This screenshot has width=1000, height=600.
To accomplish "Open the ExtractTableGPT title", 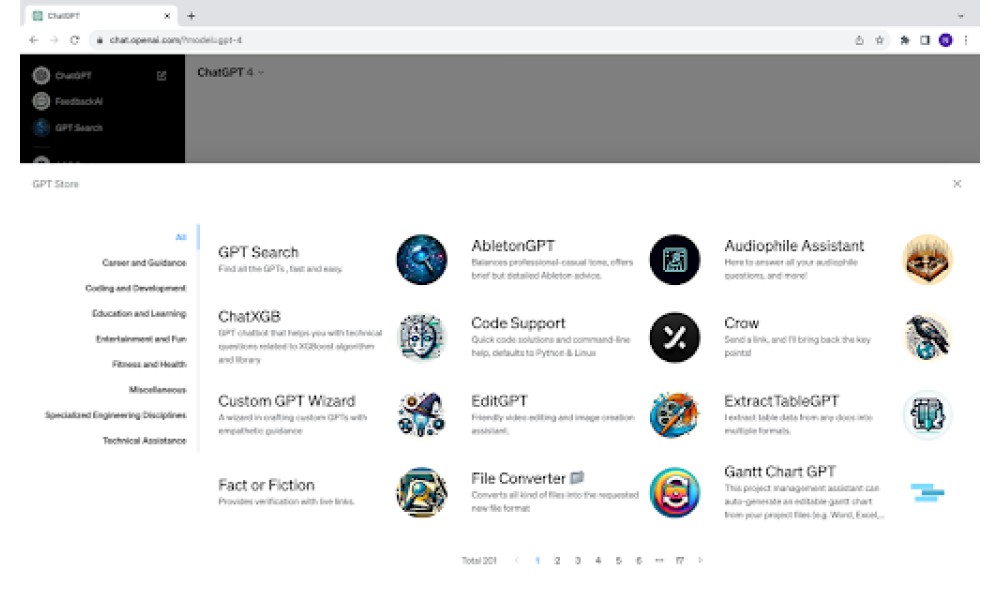I will click(781, 401).
